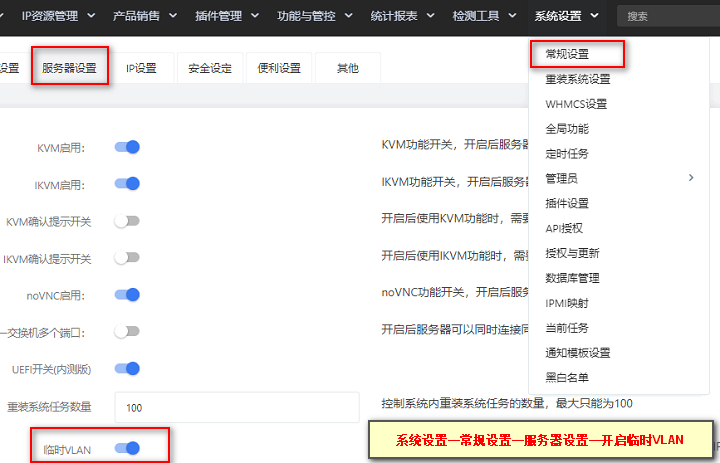Expand the 管理员 submenu arrow
The height and width of the screenshot is (463, 720).
pyautogui.click(x=691, y=178)
